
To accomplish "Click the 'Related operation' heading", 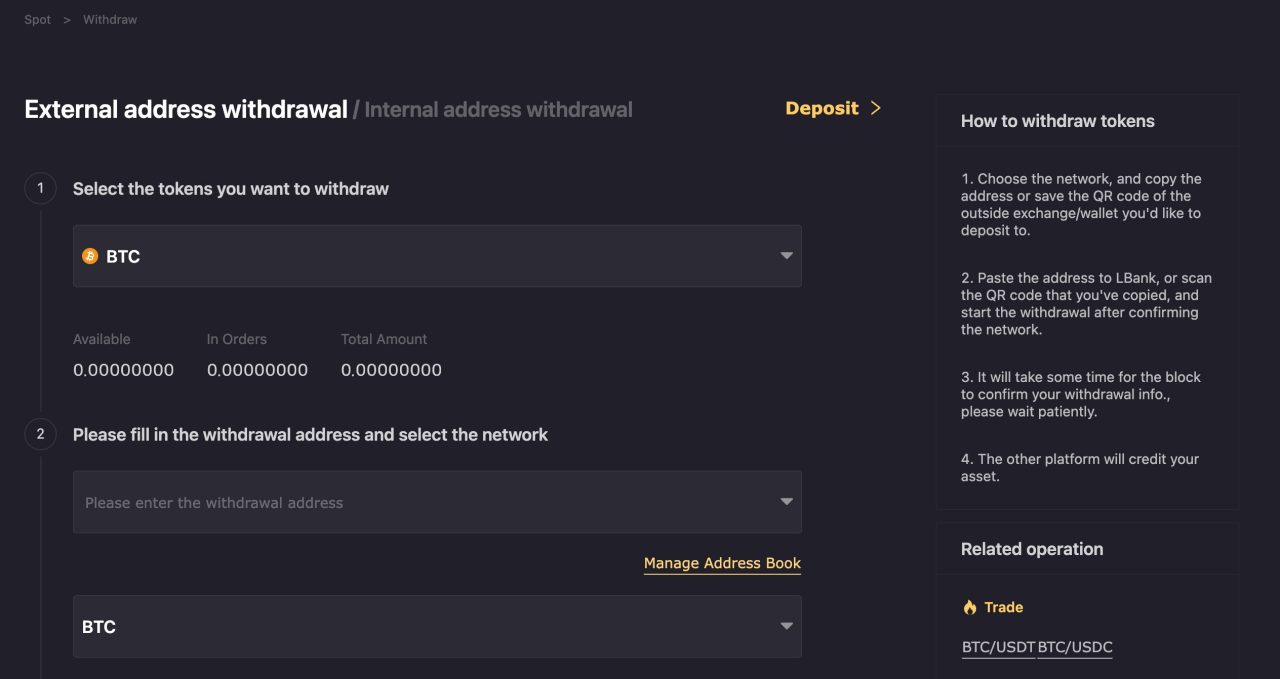I will (1032, 549).
